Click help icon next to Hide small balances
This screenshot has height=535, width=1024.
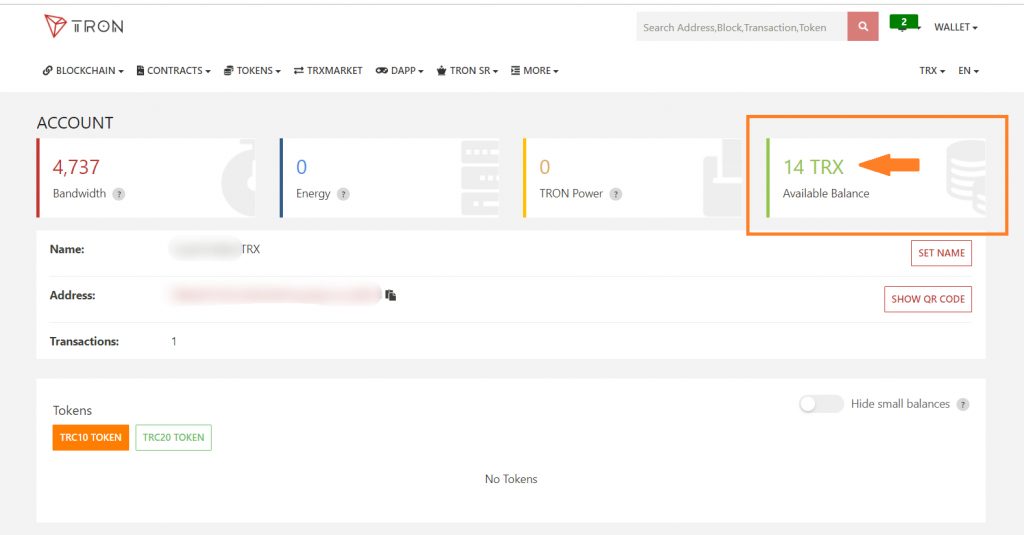pos(963,404)
